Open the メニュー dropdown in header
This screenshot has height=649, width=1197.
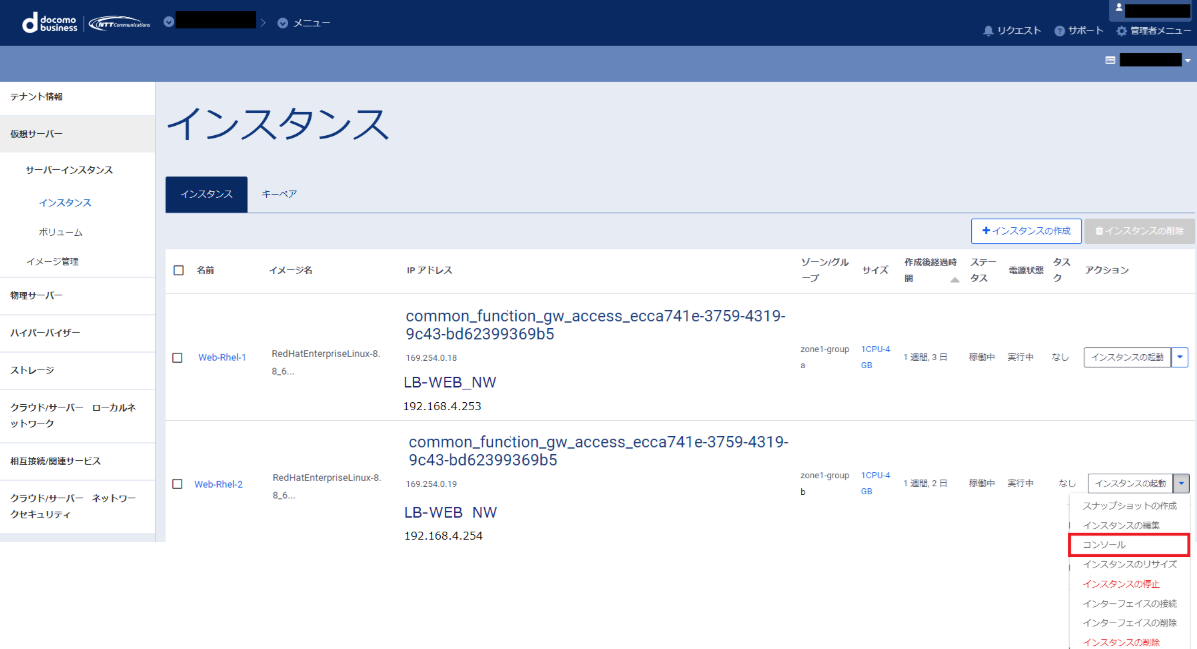[304, 23]
